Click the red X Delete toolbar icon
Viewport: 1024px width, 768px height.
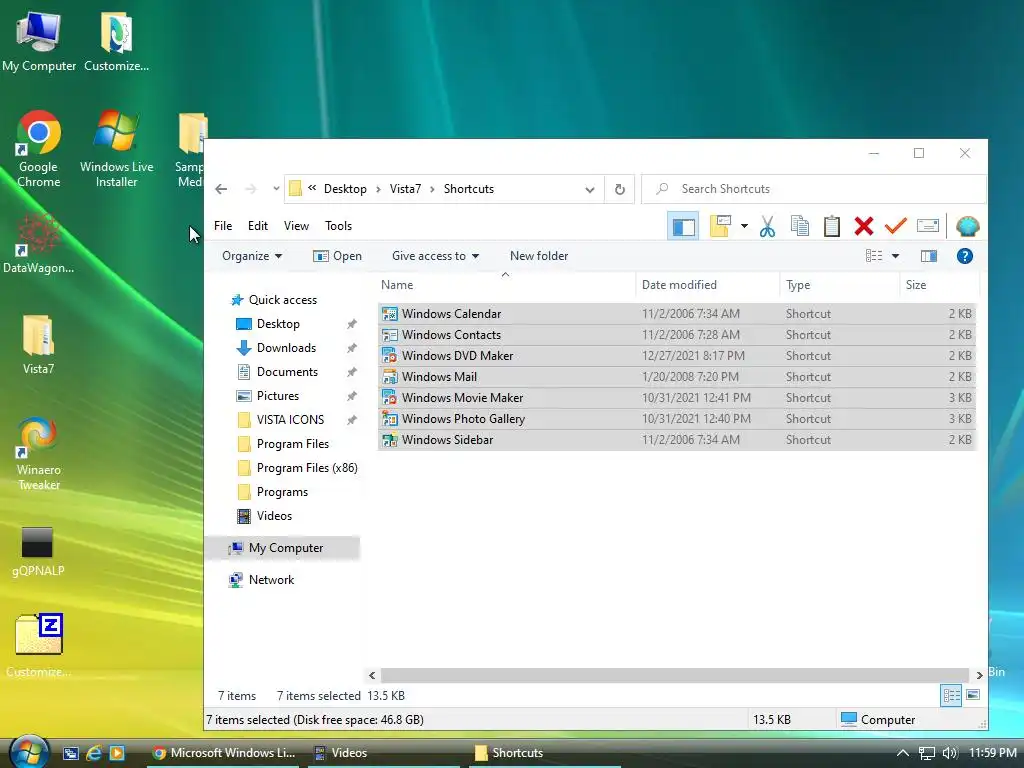click(x=863, y=226)
